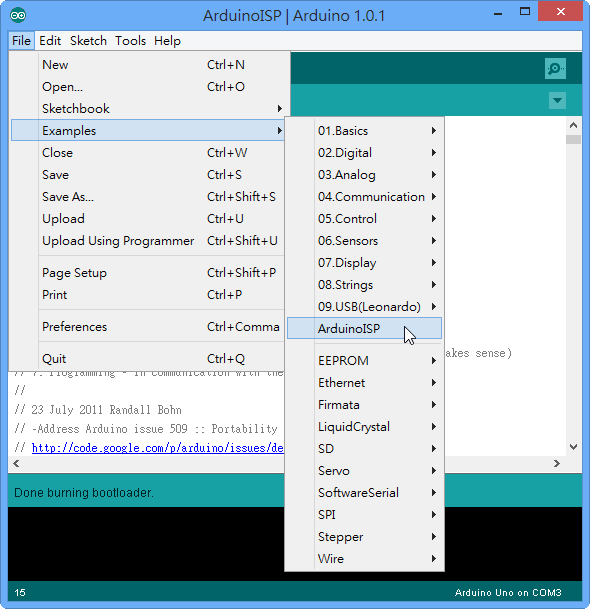The height and width of the screenshot is (609, 590).
Task: Open the Help menu
Action: (167, 41)
